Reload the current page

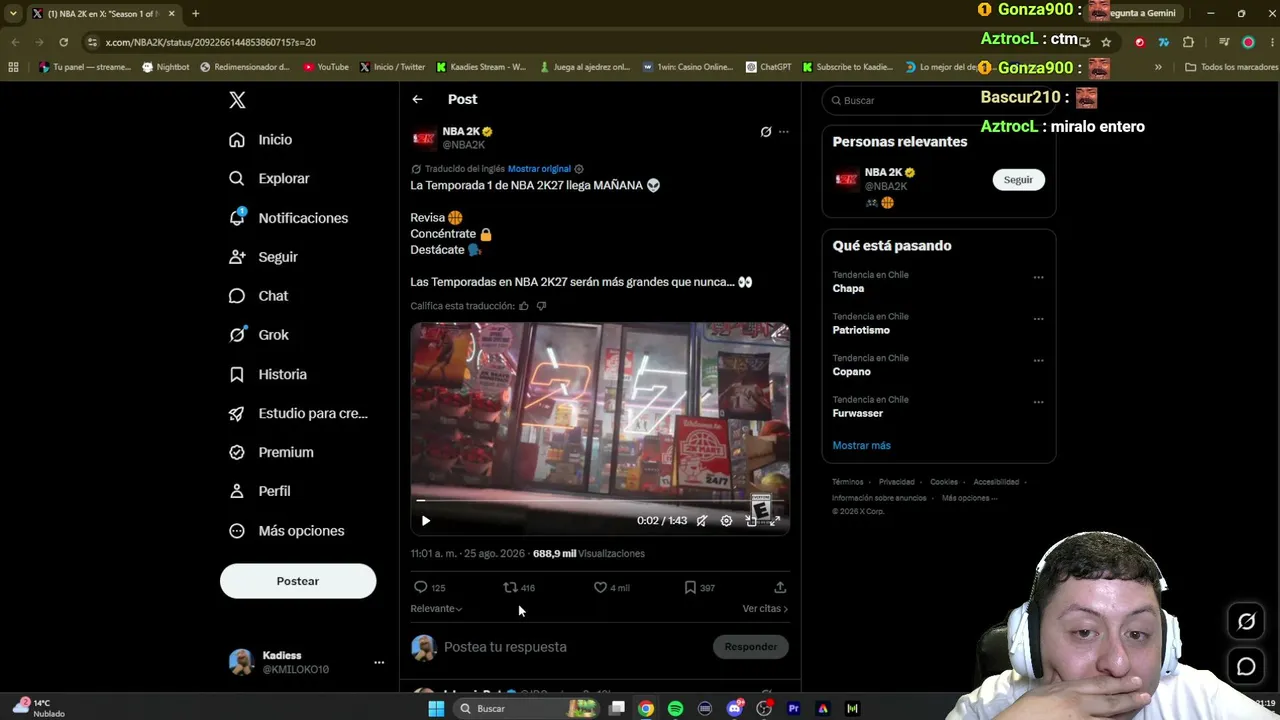tap(63, 42)
